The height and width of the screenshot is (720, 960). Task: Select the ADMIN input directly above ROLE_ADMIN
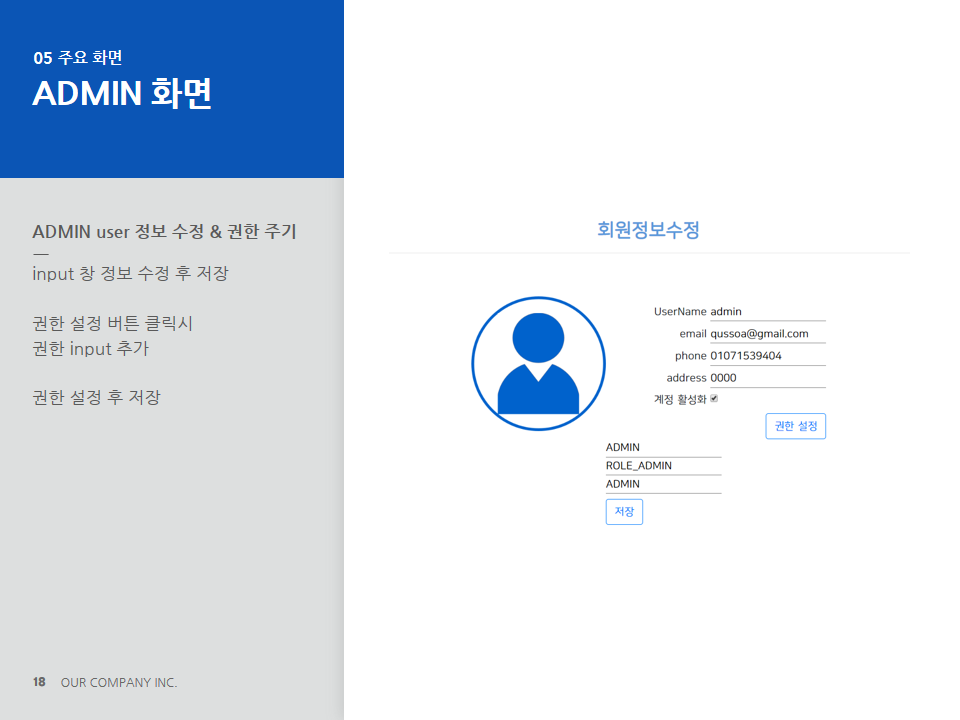[663, 448]
